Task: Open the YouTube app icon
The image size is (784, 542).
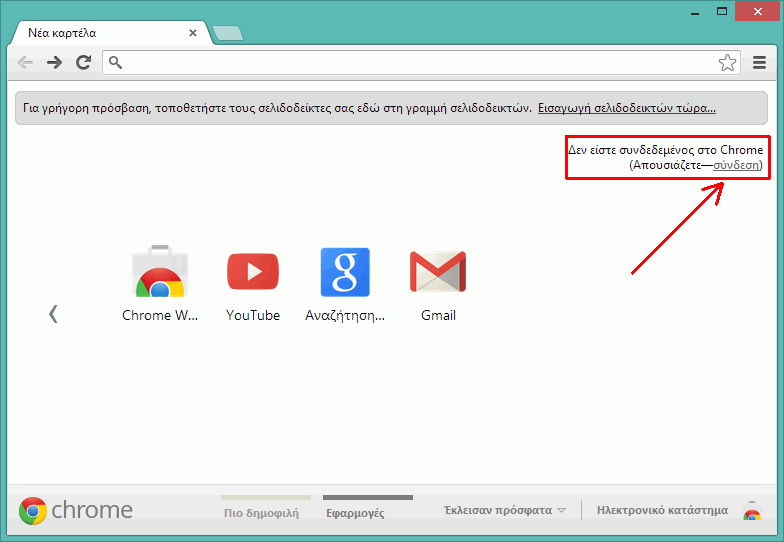Action: tap(253, 272)
